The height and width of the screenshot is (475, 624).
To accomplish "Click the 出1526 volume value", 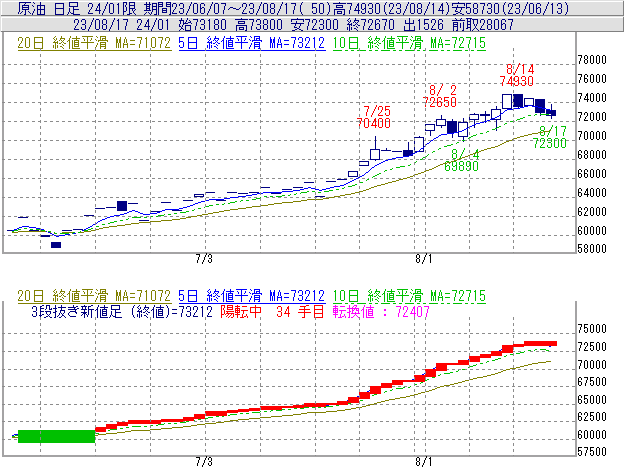I will (423, 25).
